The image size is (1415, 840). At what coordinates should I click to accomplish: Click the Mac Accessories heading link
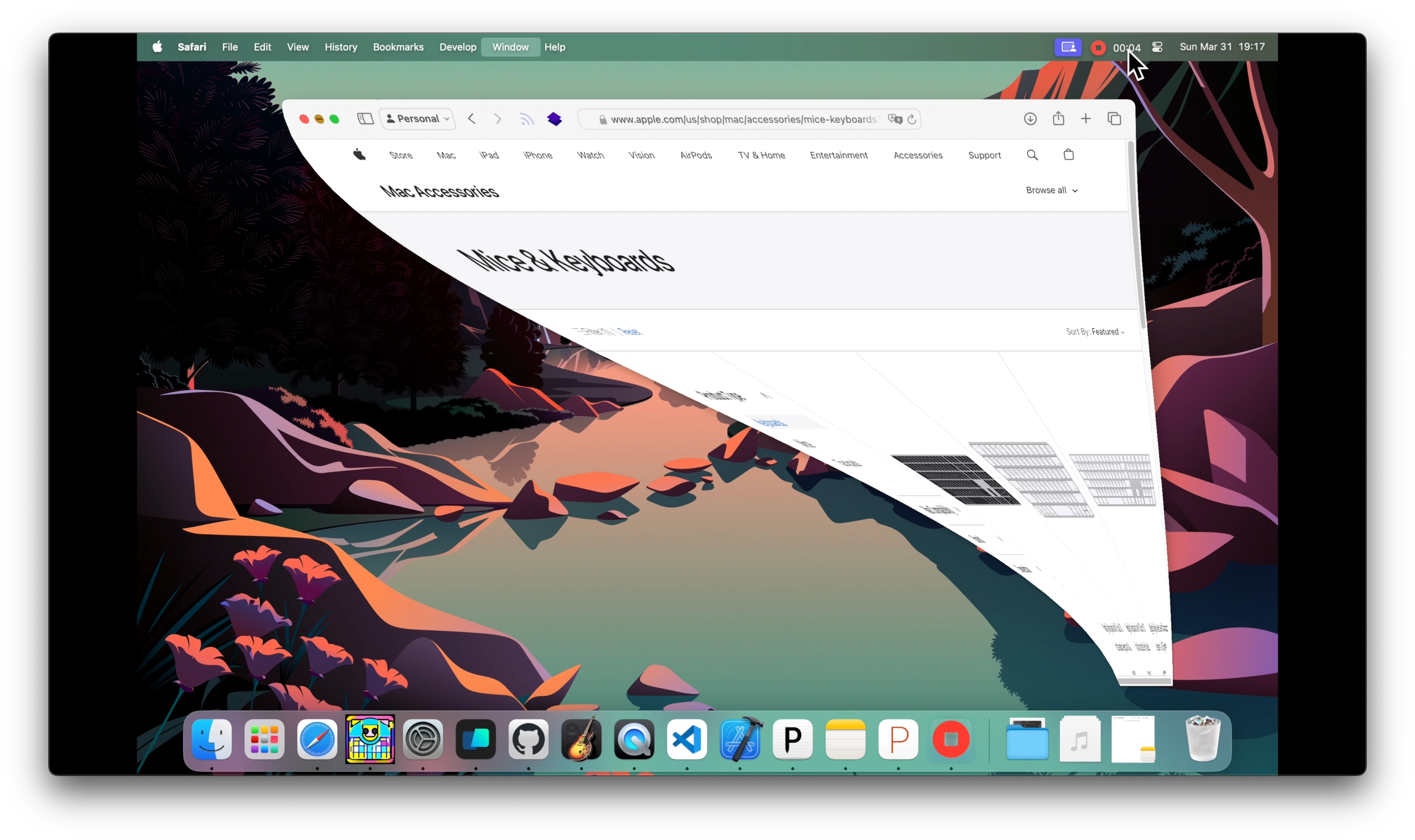coord(439,191)
